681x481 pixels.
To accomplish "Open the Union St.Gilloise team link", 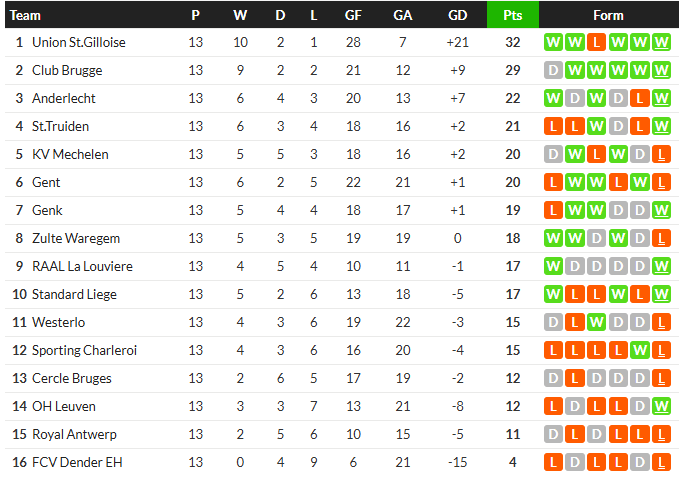I will tap(79, 43).
